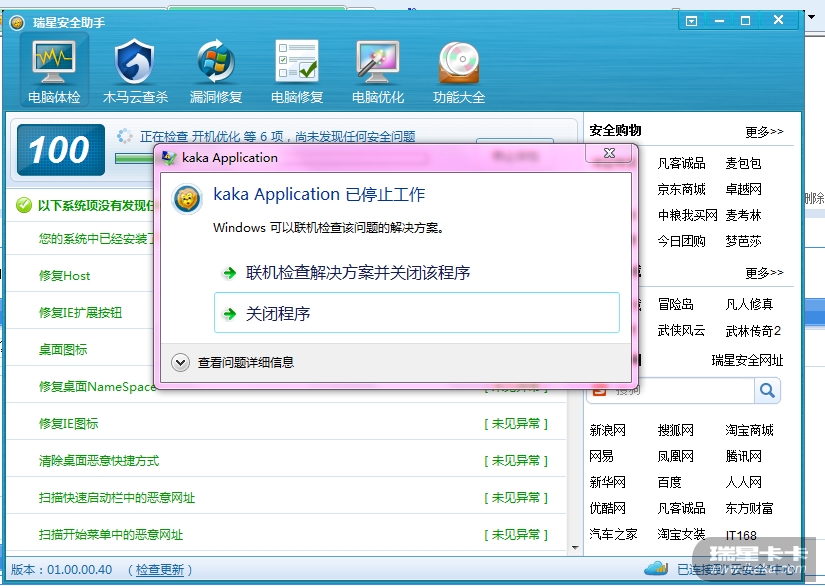Select the 修复IE图标 row

coord(286,423)
